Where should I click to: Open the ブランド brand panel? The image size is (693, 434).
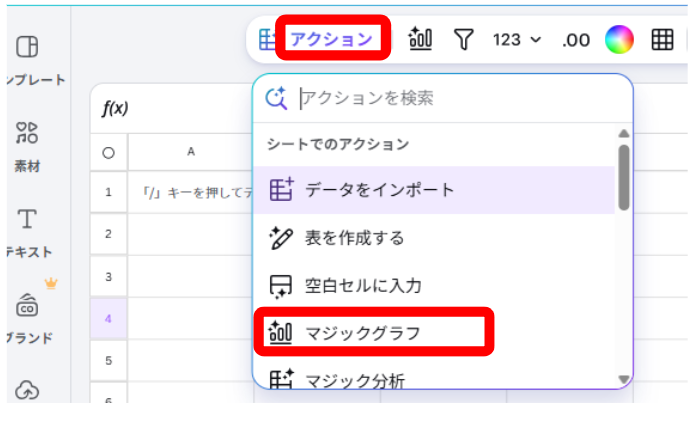pyautogui.click(x=27, y=318)
